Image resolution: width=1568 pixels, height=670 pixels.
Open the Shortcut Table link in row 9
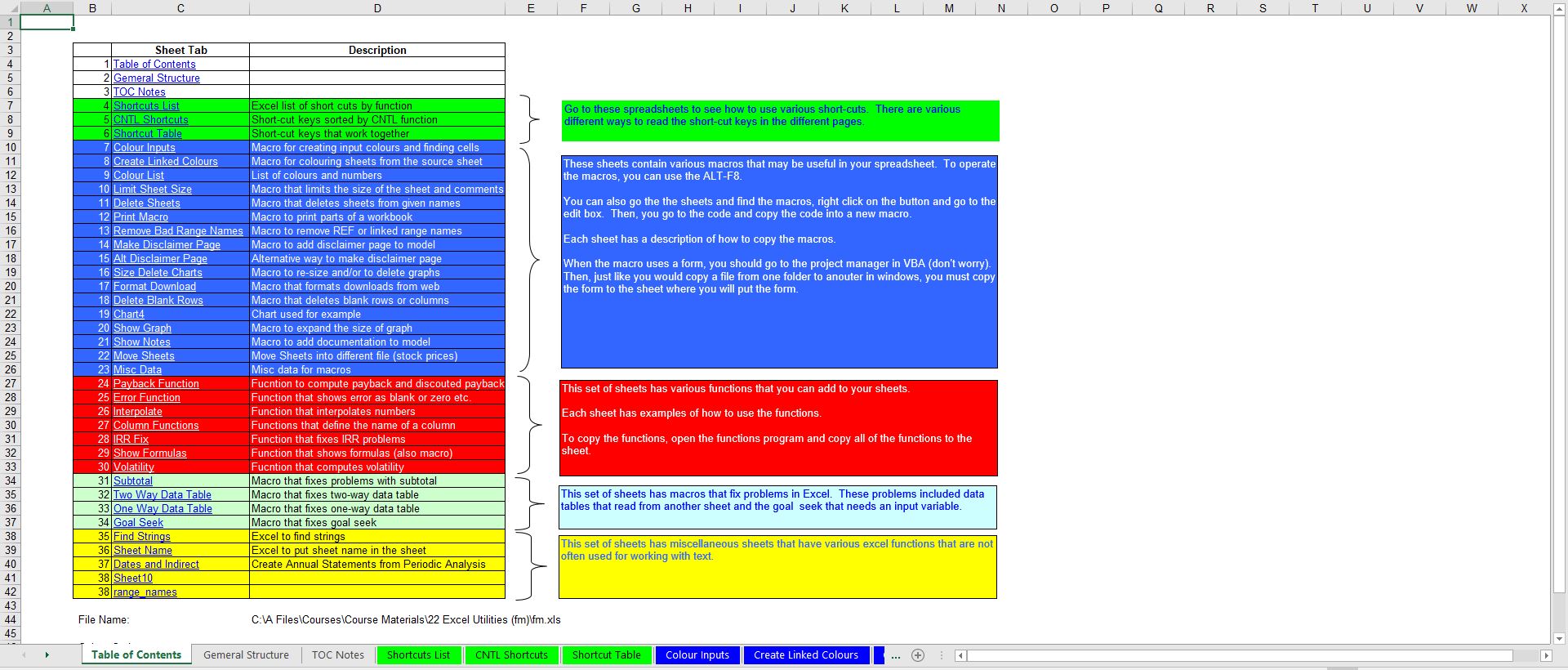(148, 134)
